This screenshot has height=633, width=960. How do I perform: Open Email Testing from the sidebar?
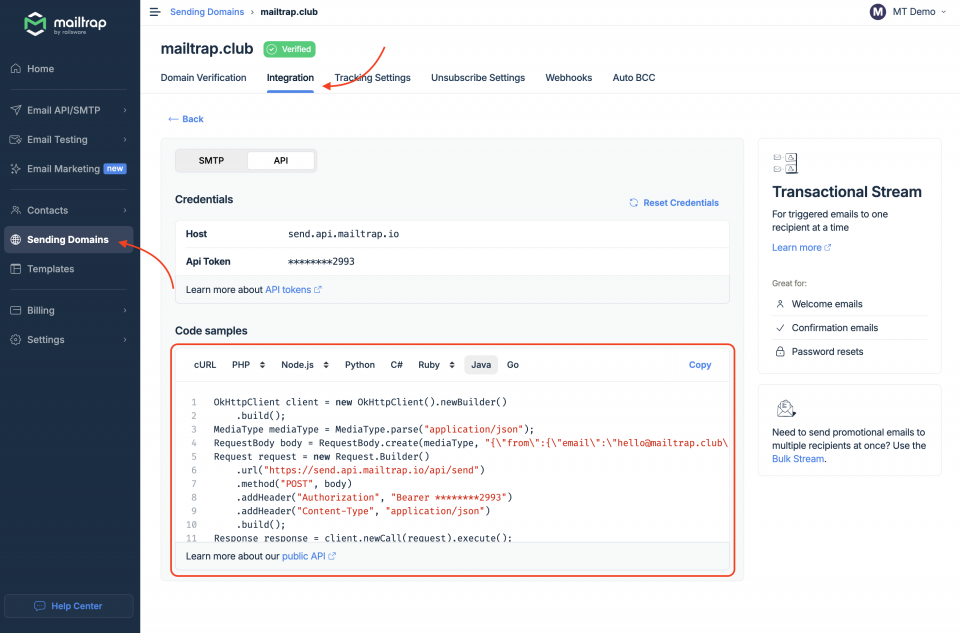(55, 139)
